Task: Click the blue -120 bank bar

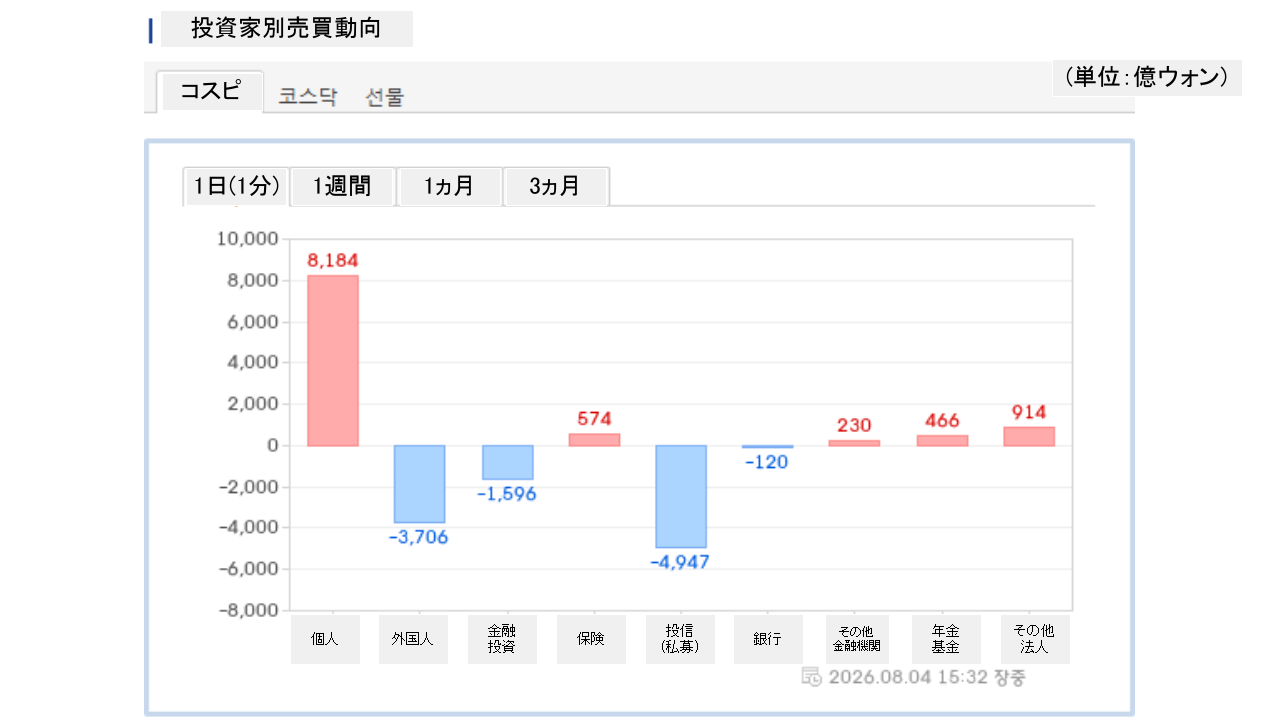Action: pyautogui.click(x=768, y=446)
